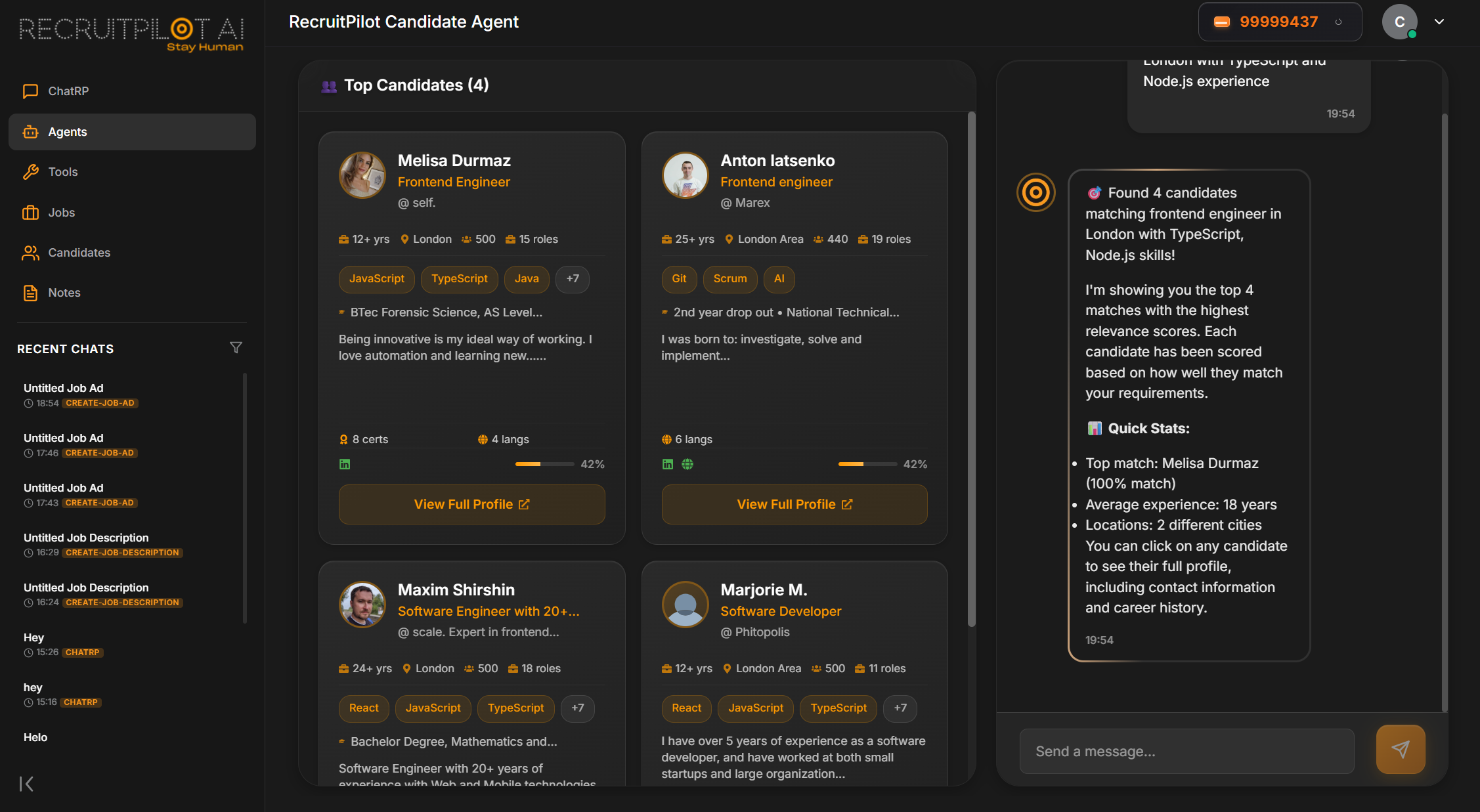Select Agents in the sidebar
1480x812 pixels.
132,132
